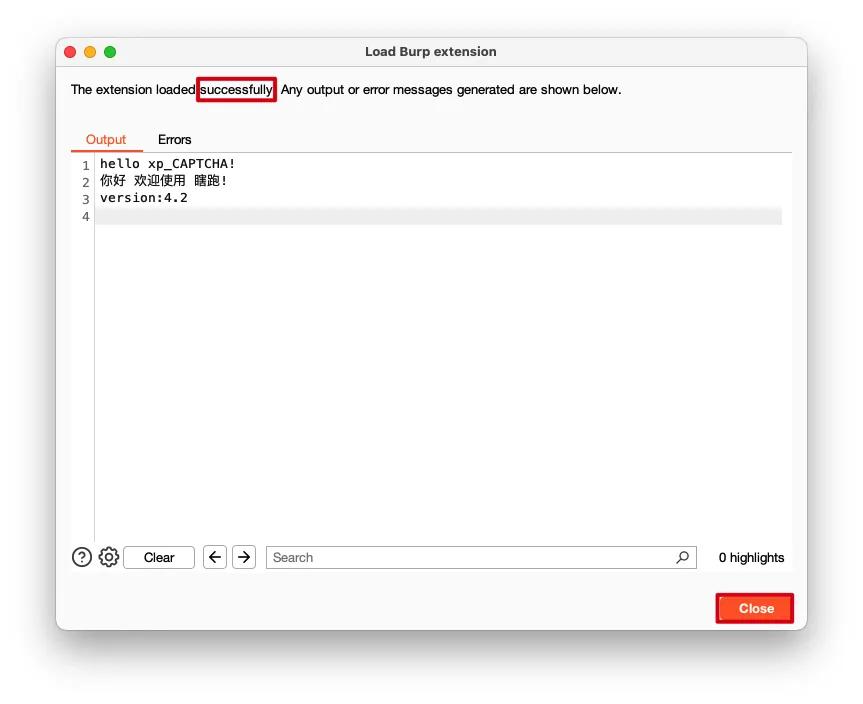This screenshot has width=863, height=704.
Task: Go to previous search match arrow
Action: (215, 557)
